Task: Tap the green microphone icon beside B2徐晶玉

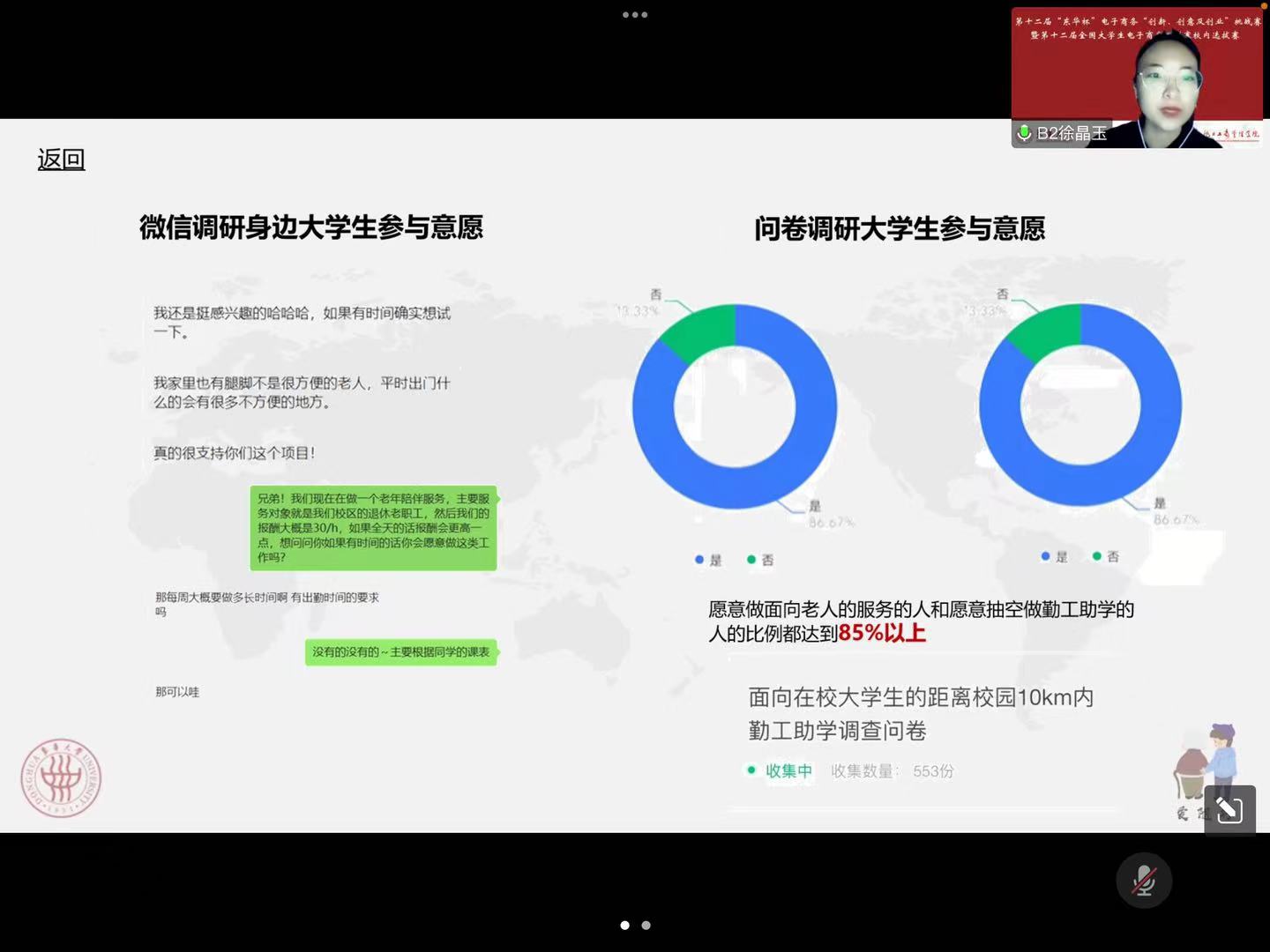Action: pyautogui.click(x=1024, y=133)
